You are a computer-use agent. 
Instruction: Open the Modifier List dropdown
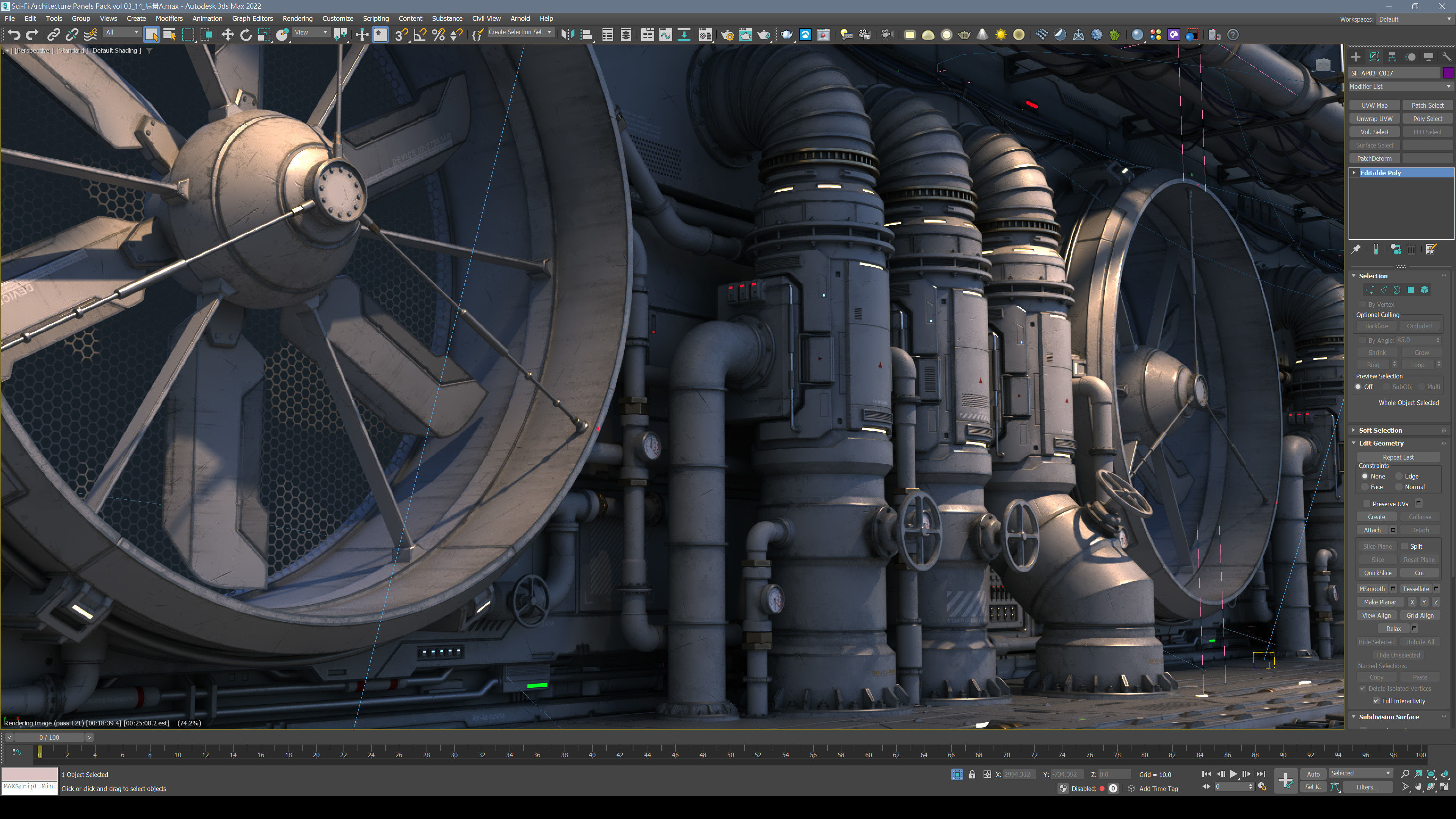[1400, 86]
